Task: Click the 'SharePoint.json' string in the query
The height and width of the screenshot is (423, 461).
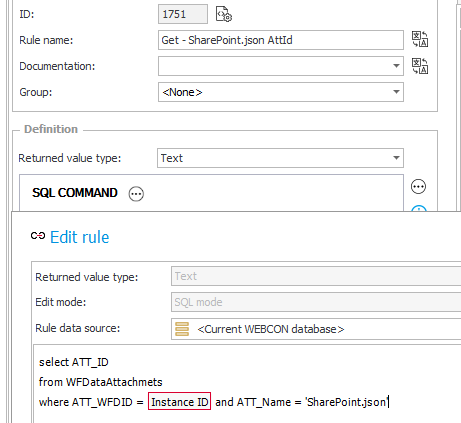Action: (x=347, y=402)
